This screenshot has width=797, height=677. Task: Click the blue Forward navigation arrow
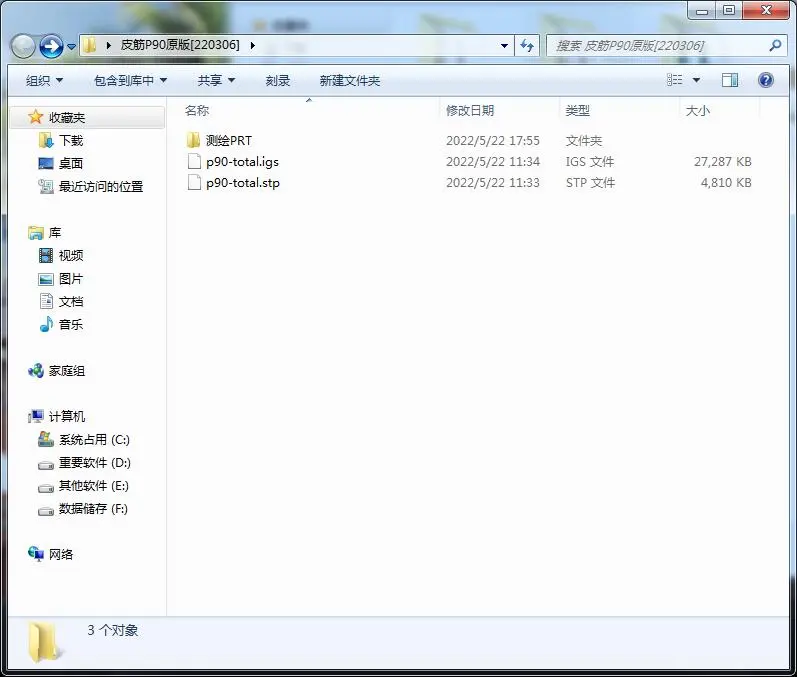point(51,47)
